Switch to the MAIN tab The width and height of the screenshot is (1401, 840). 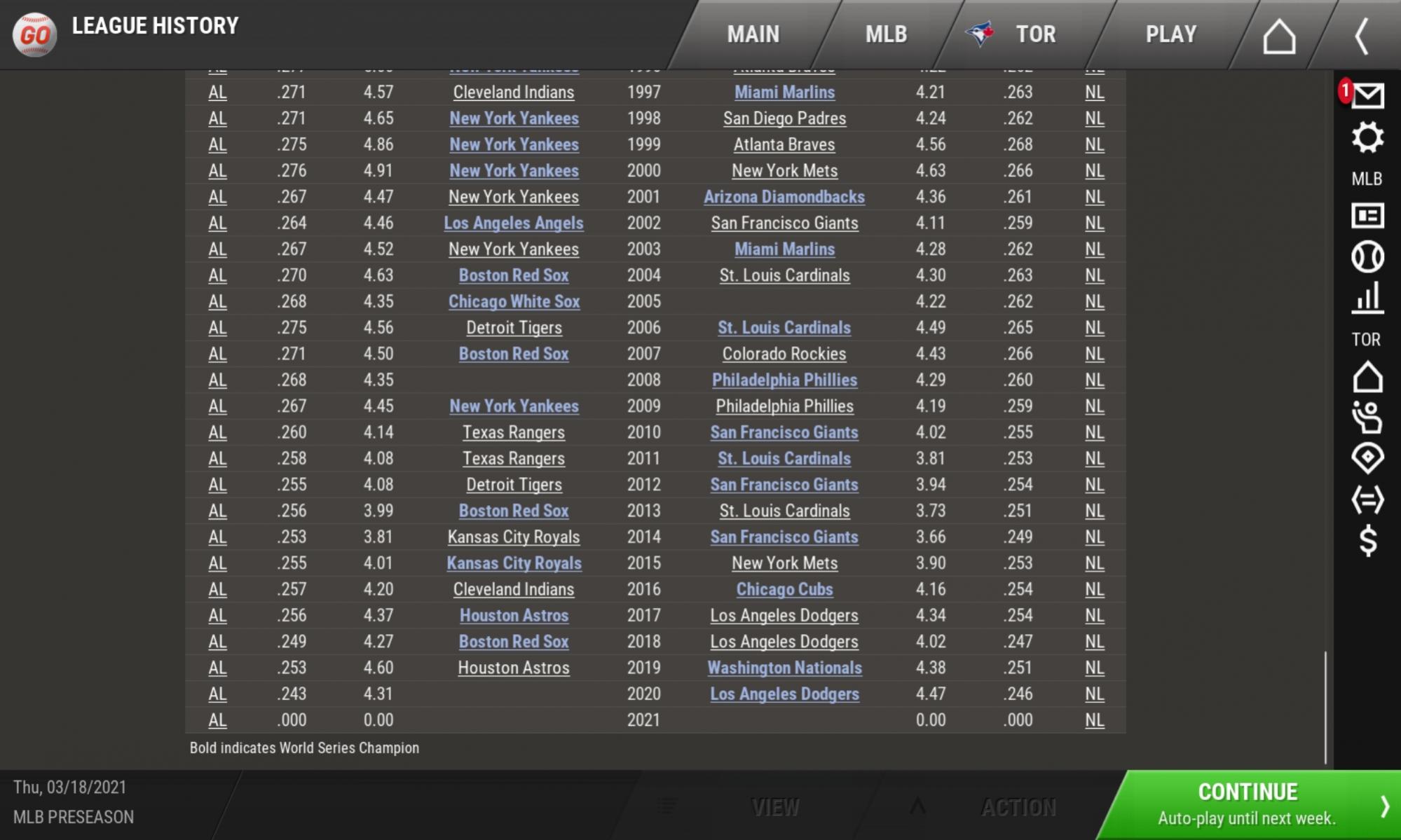tap(753, 33)
